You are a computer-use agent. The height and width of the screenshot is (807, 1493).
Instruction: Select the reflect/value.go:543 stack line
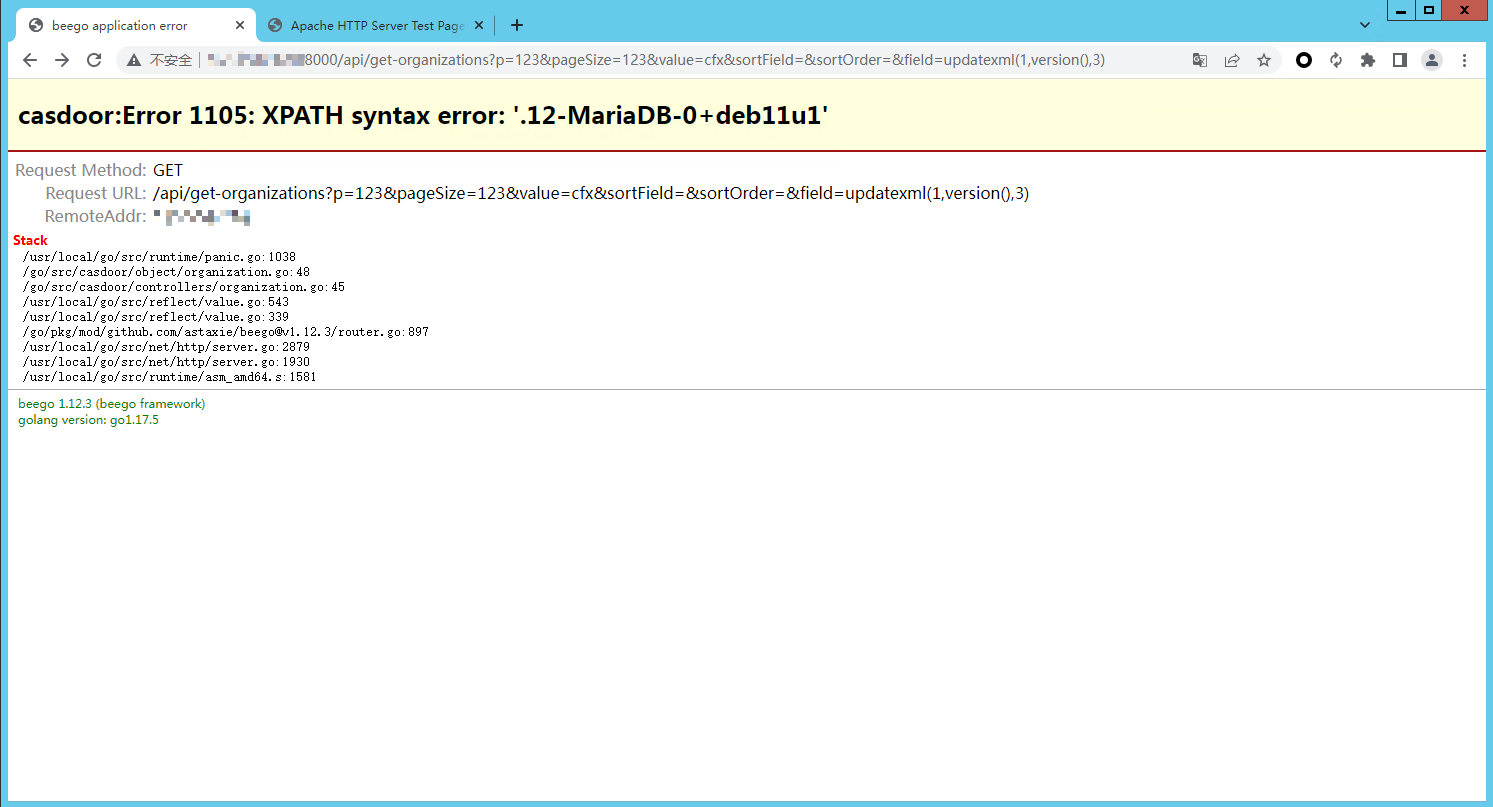point(155,302)
